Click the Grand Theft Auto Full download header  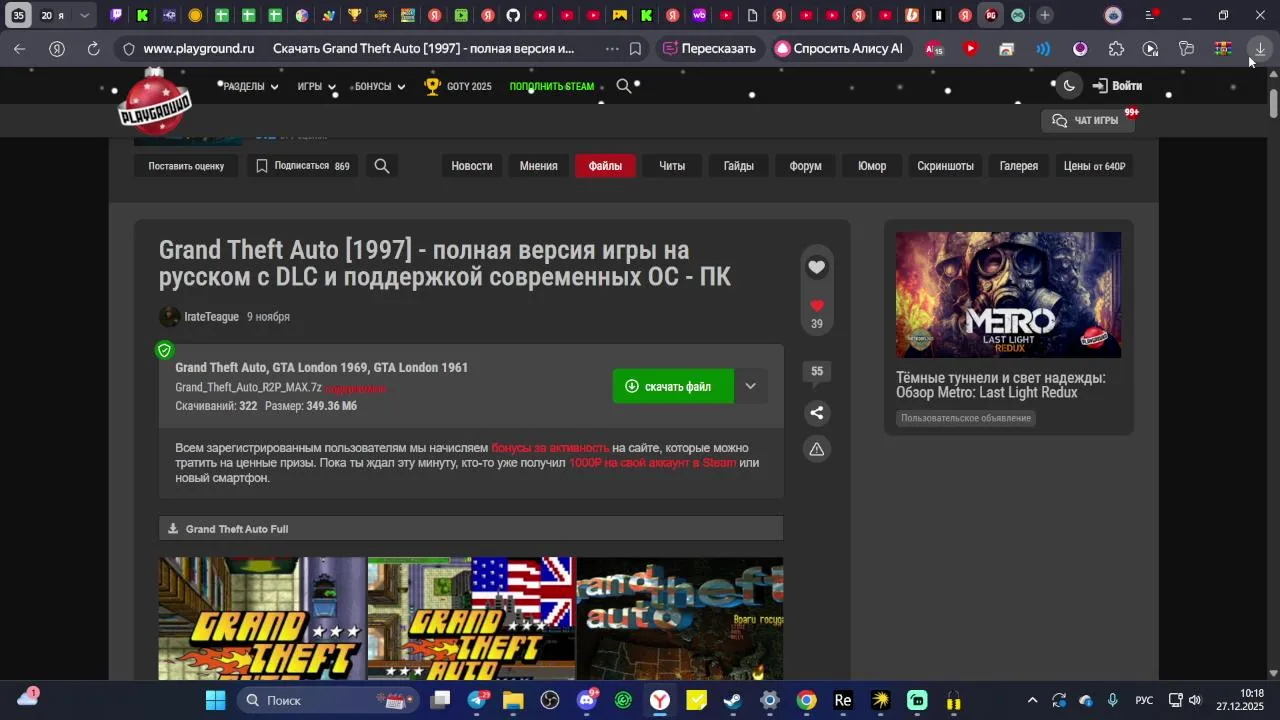(x=471, y=529)
